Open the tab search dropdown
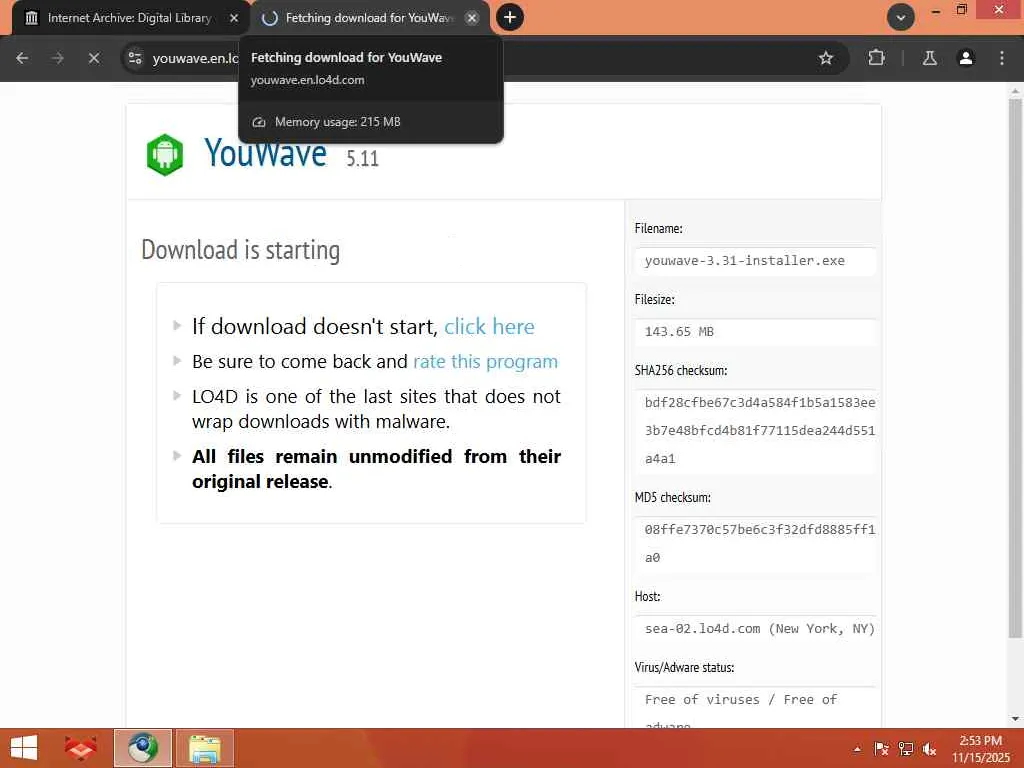 pyautogui.click(x=901, y=18)
